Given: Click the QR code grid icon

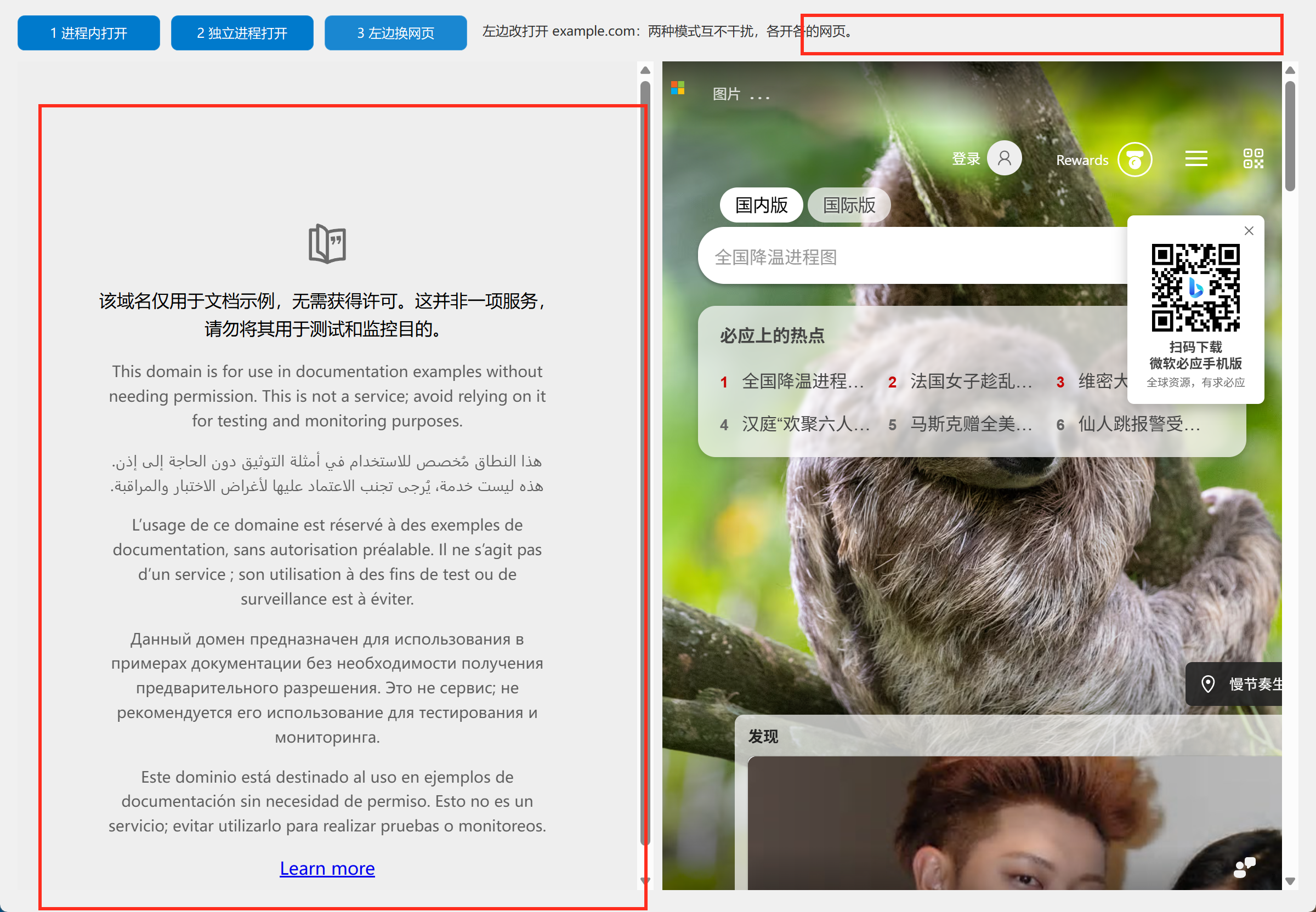Looking at the screenshot, I should (x=1253, y=158).
